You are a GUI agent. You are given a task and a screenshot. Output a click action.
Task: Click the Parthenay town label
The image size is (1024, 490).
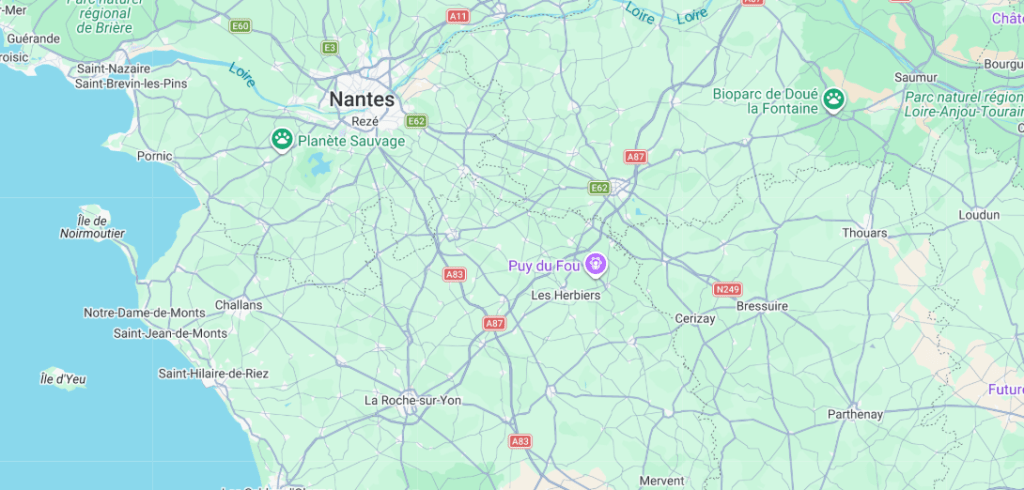coord(855,414)
